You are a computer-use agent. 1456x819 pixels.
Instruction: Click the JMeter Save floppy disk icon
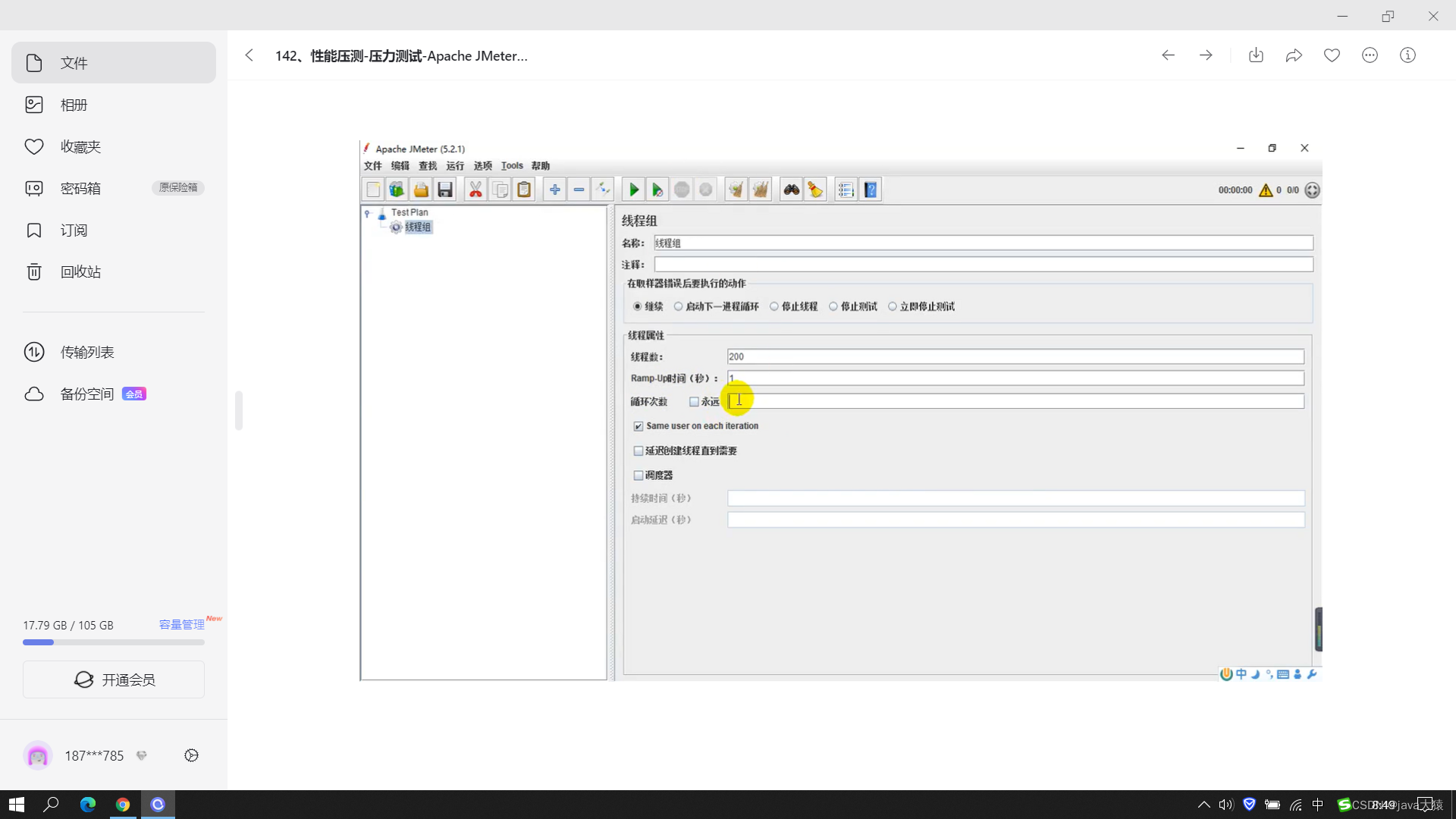(445, 190)
